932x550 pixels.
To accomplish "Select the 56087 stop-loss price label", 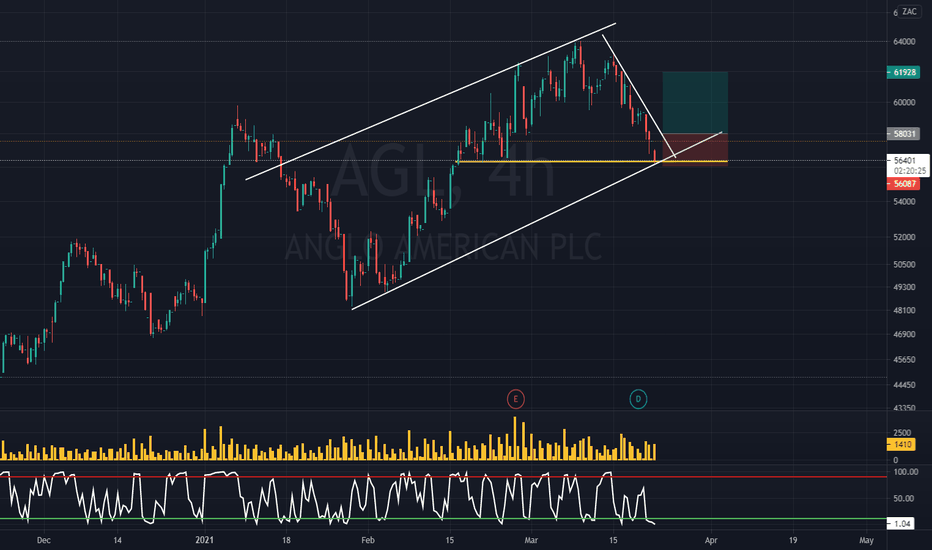I will 903,184.
